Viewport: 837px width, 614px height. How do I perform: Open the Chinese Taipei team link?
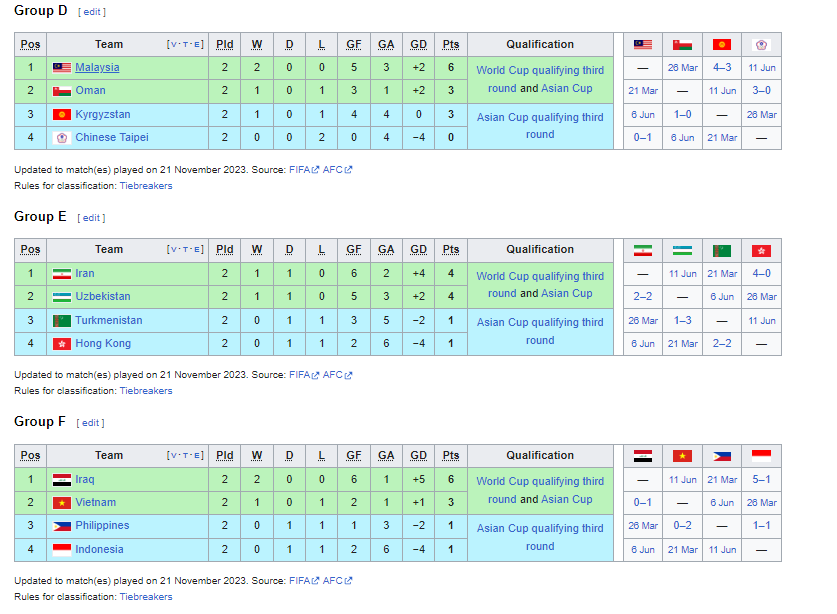tap(112, 137)
